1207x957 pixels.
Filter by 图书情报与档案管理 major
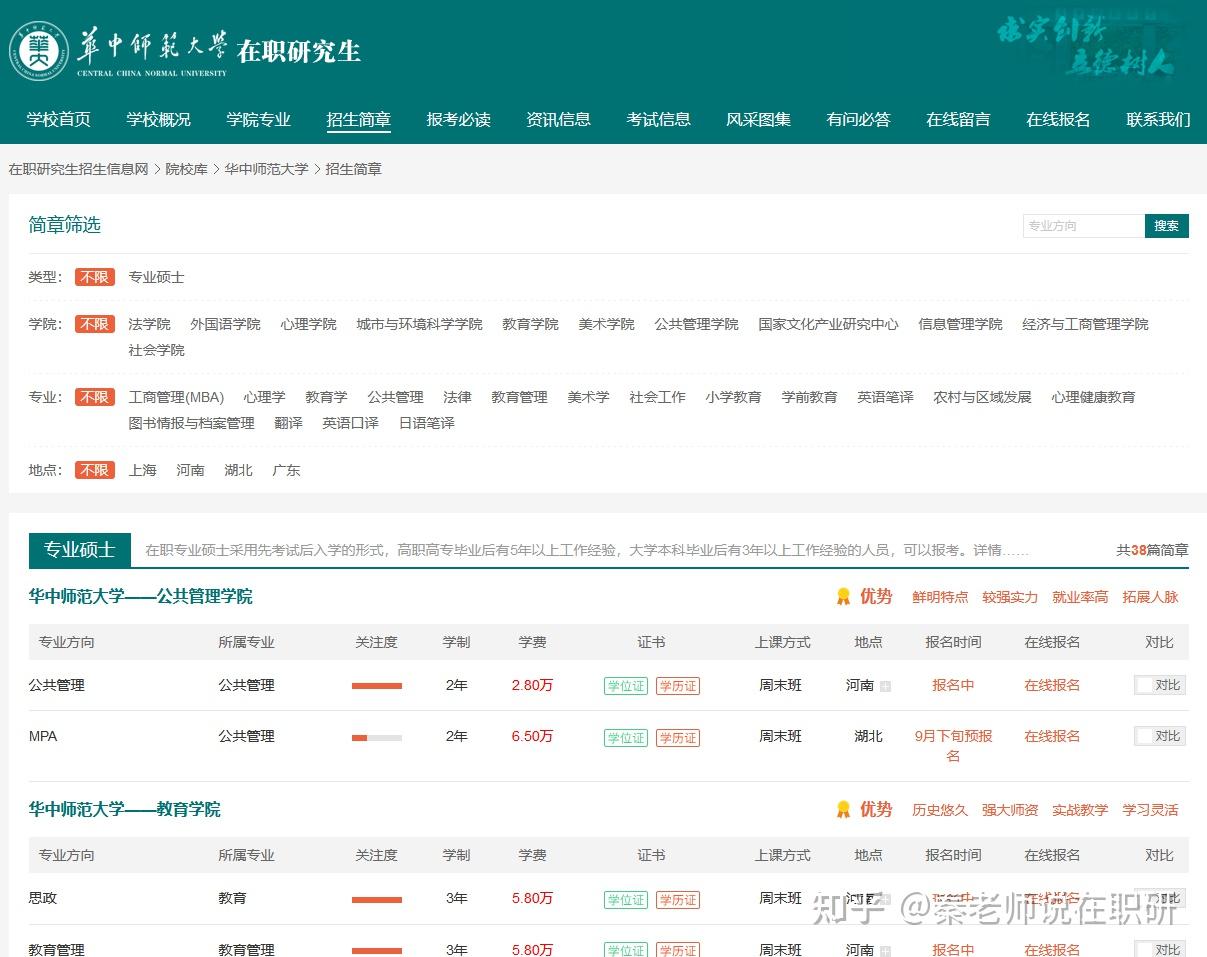tap(192, 423)
